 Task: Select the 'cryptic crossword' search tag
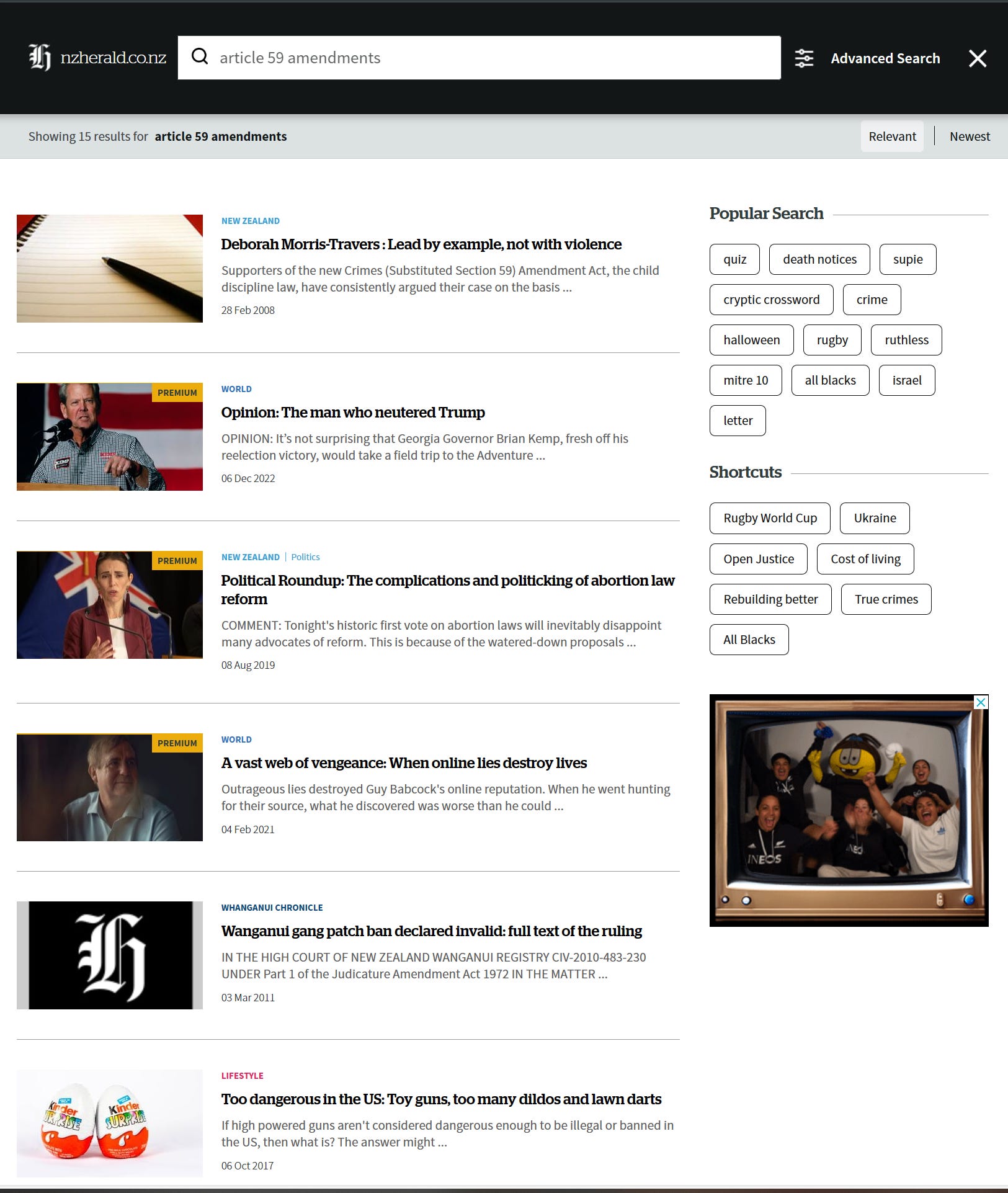771,300
